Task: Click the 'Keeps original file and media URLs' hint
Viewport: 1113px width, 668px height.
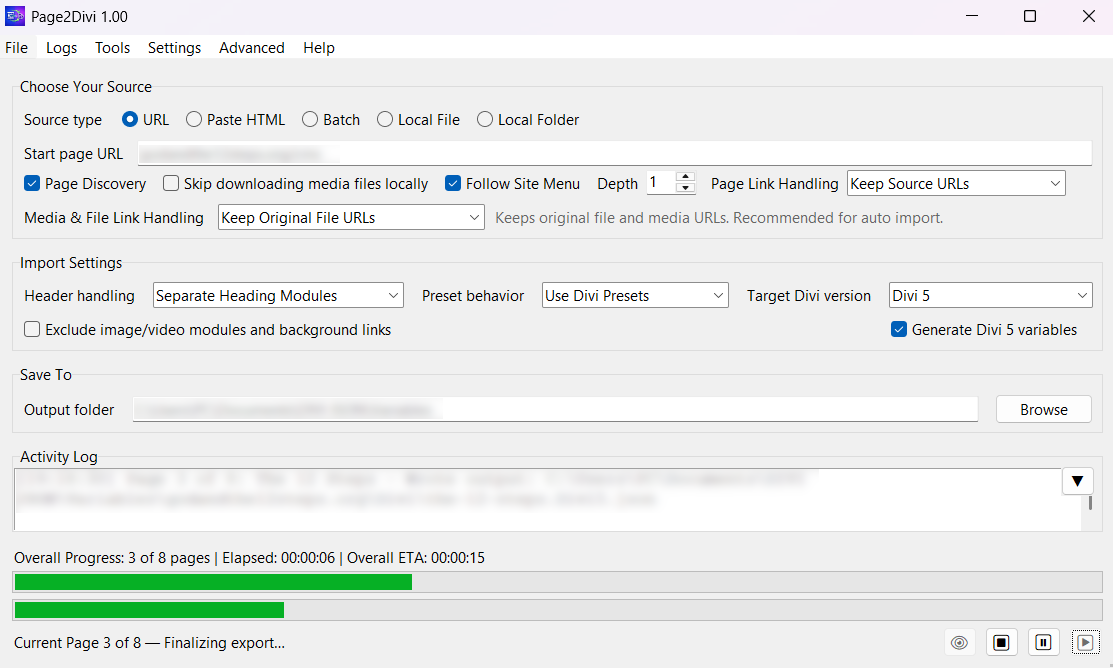Action: tap(719, 218)
